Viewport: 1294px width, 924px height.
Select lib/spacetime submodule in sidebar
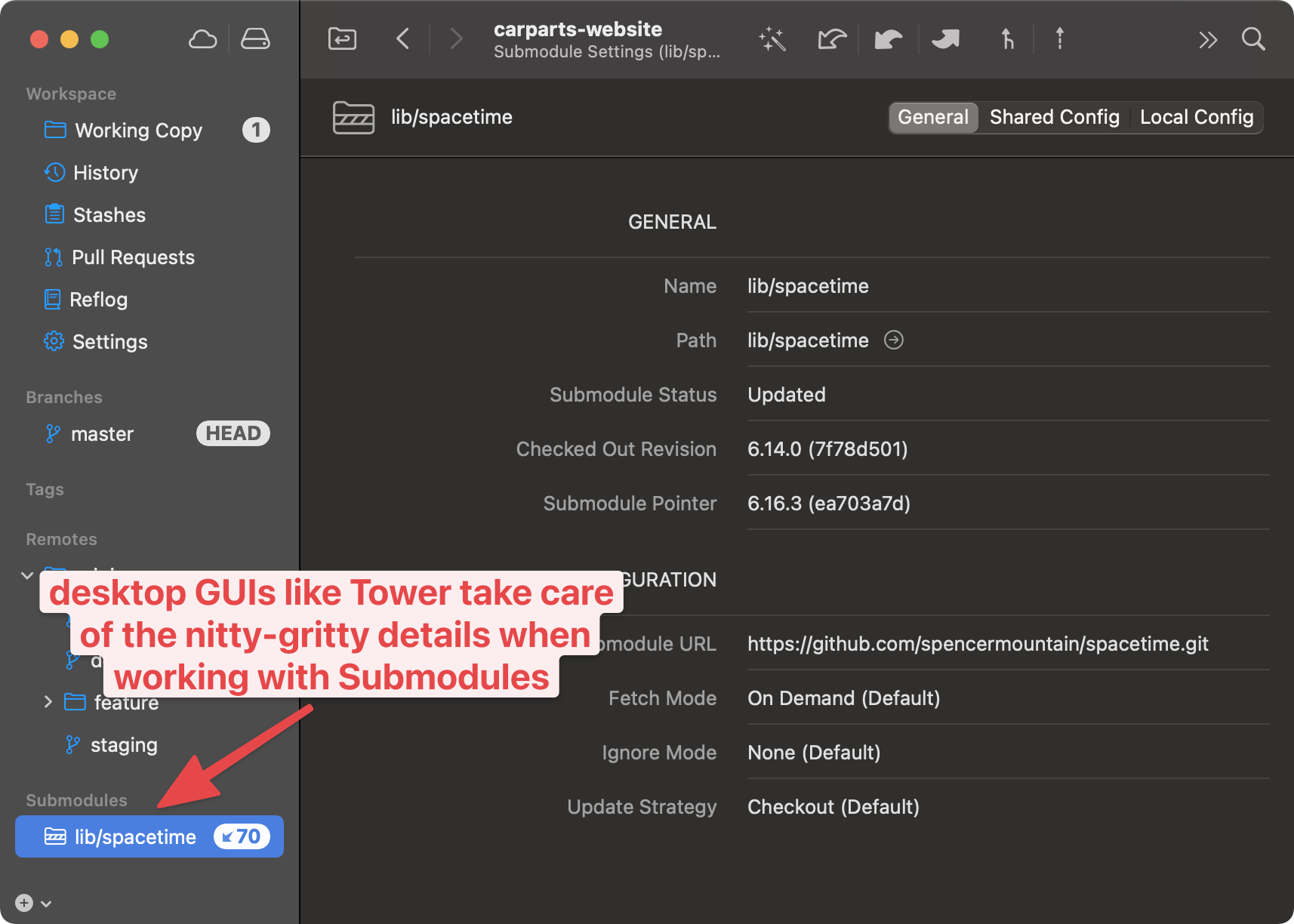(135, 836)
